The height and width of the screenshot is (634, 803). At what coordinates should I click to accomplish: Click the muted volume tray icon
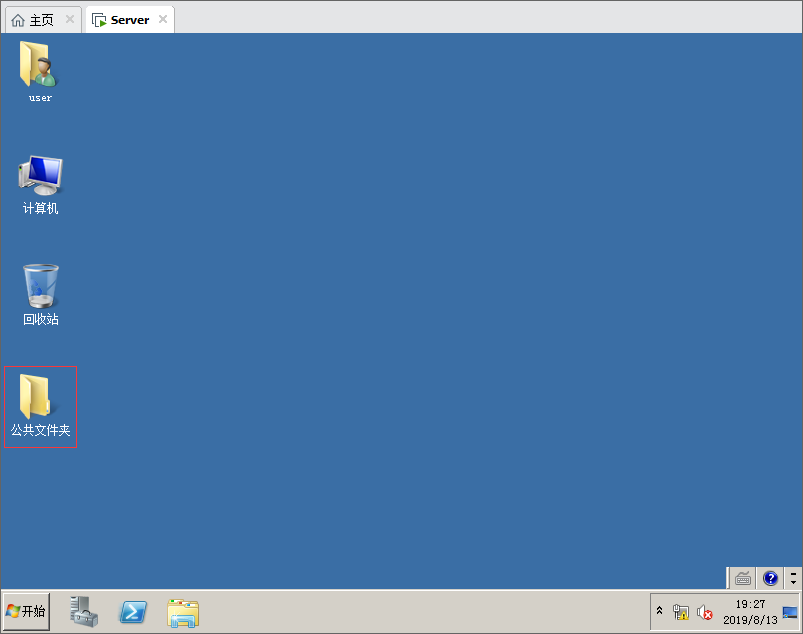tap(704, 612)
